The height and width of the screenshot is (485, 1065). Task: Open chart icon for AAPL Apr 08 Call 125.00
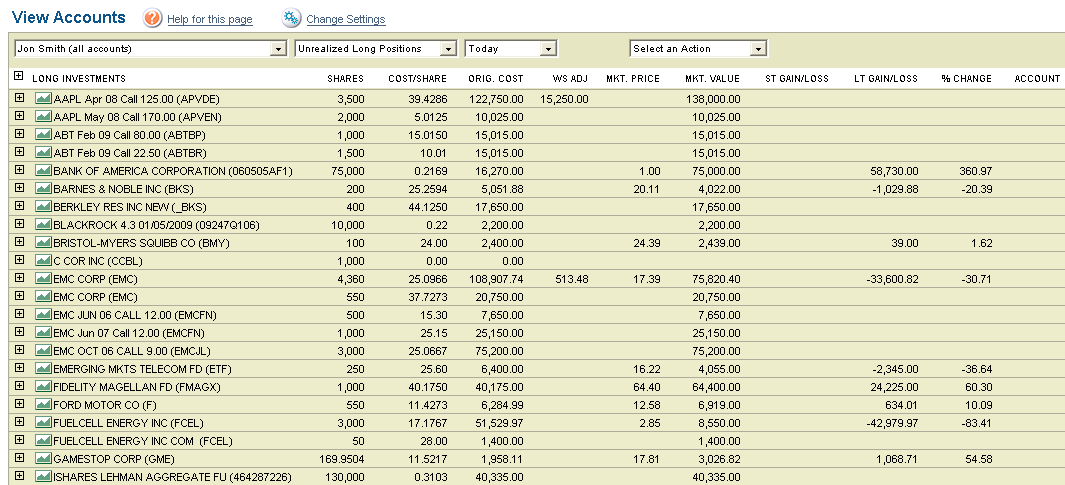(x=43, y=99)
